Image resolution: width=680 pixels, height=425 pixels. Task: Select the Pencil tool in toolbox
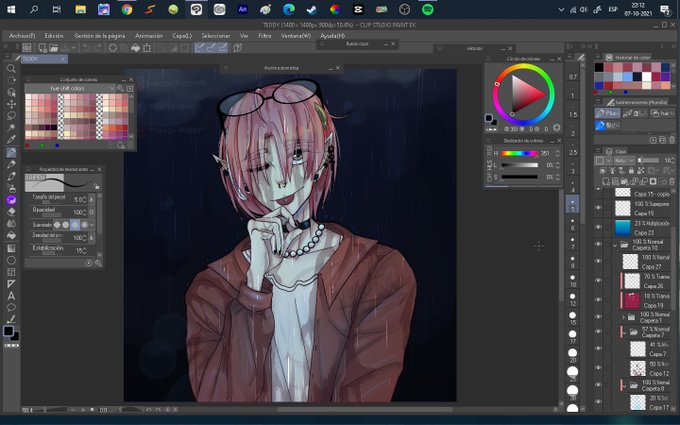11,164
